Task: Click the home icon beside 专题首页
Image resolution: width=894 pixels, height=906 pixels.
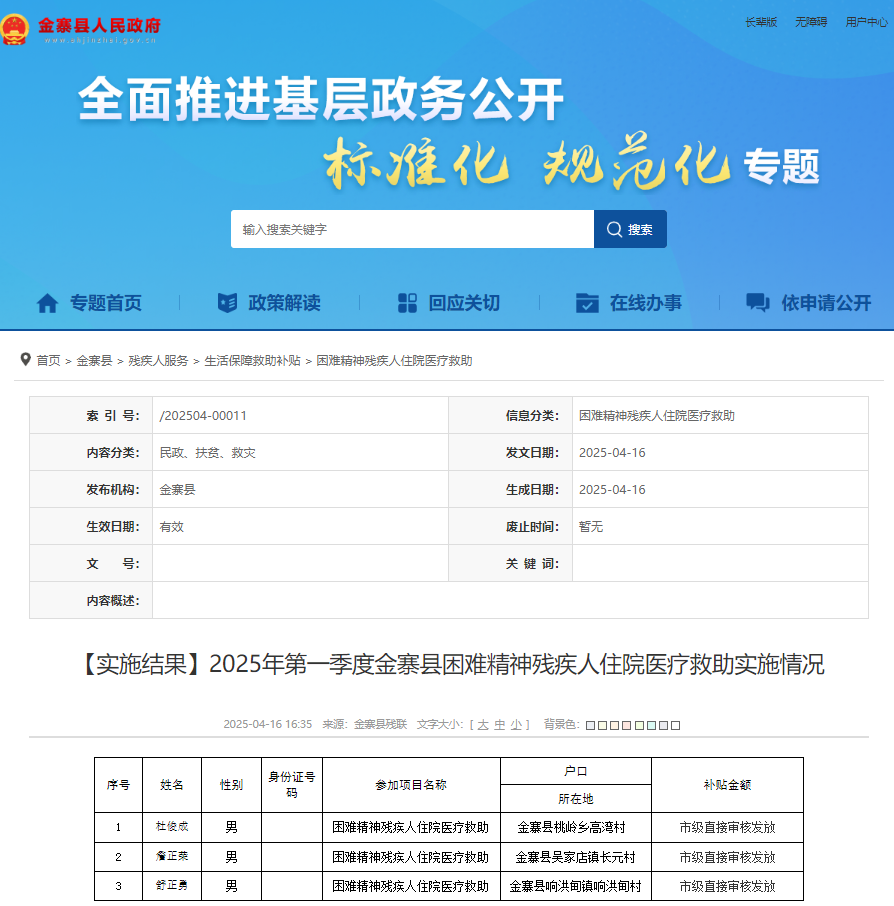Action: click(x=47, y=303)
